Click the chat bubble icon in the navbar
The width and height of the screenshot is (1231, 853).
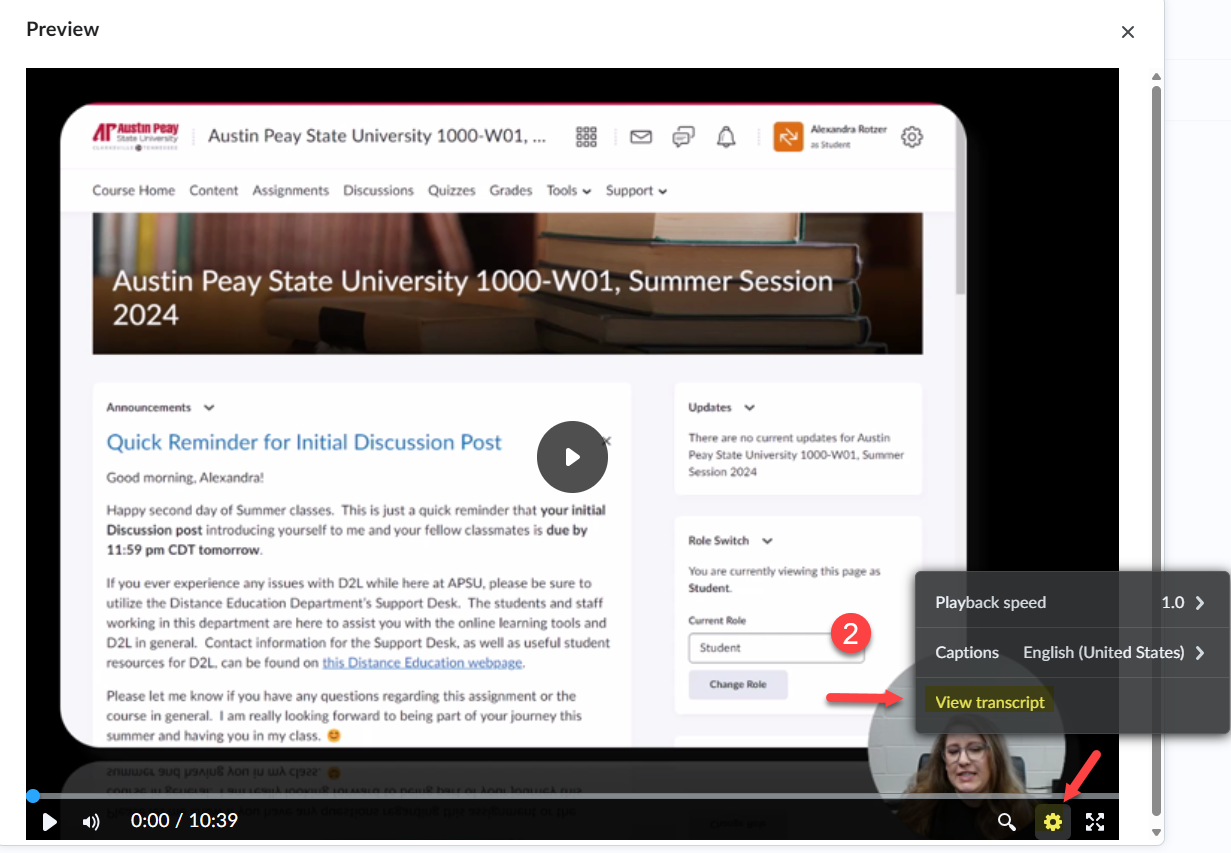pyautogui.click(x=683, y=137)
